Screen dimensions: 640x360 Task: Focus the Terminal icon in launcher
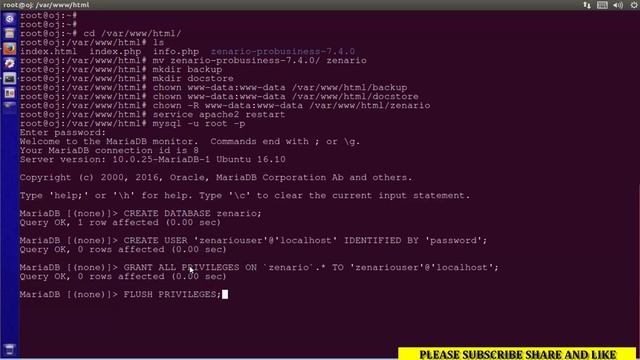click(9, 78)
